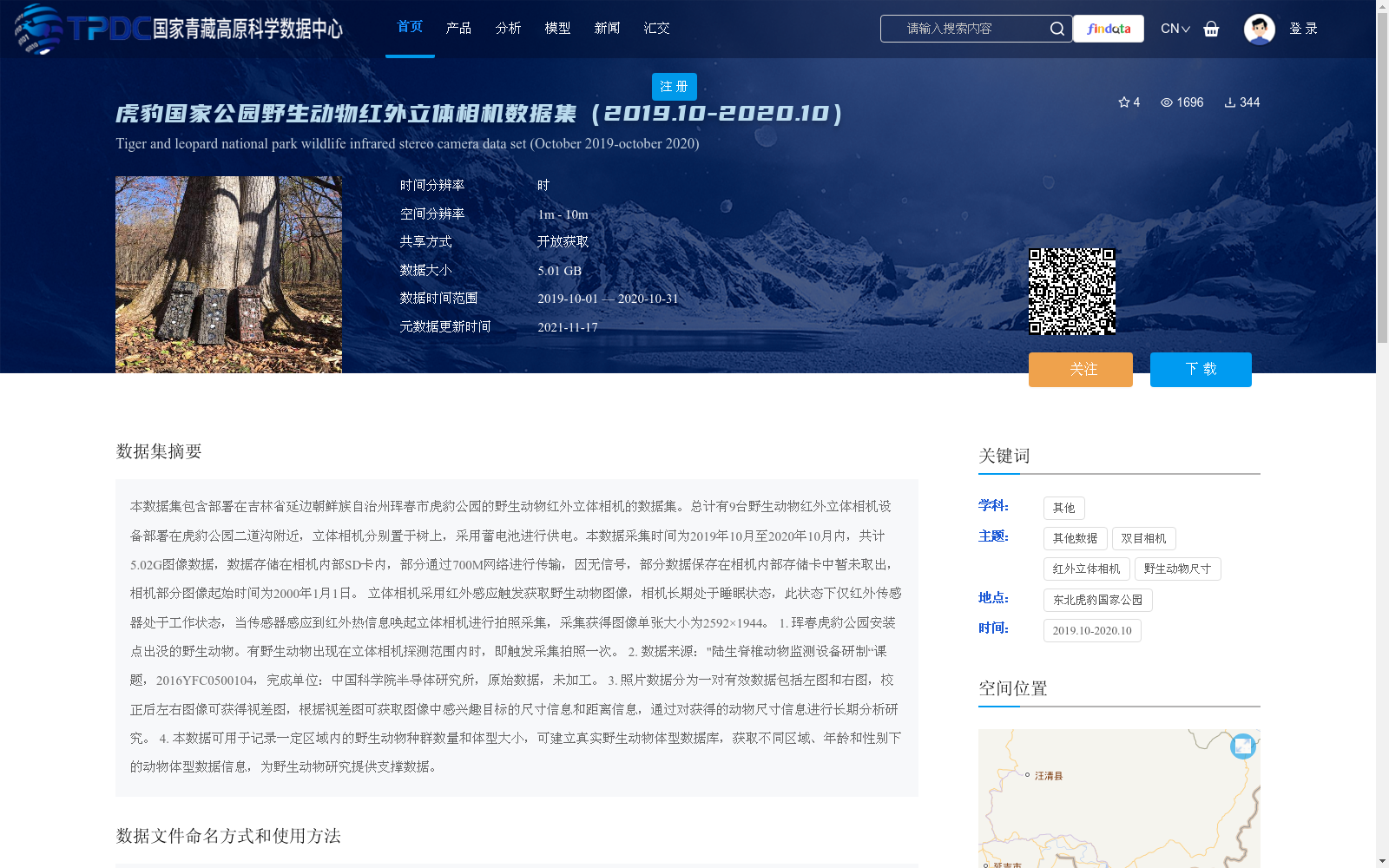Click the orange 关注 follow button
This screenshot has width=1389, height=868.
1080,369
